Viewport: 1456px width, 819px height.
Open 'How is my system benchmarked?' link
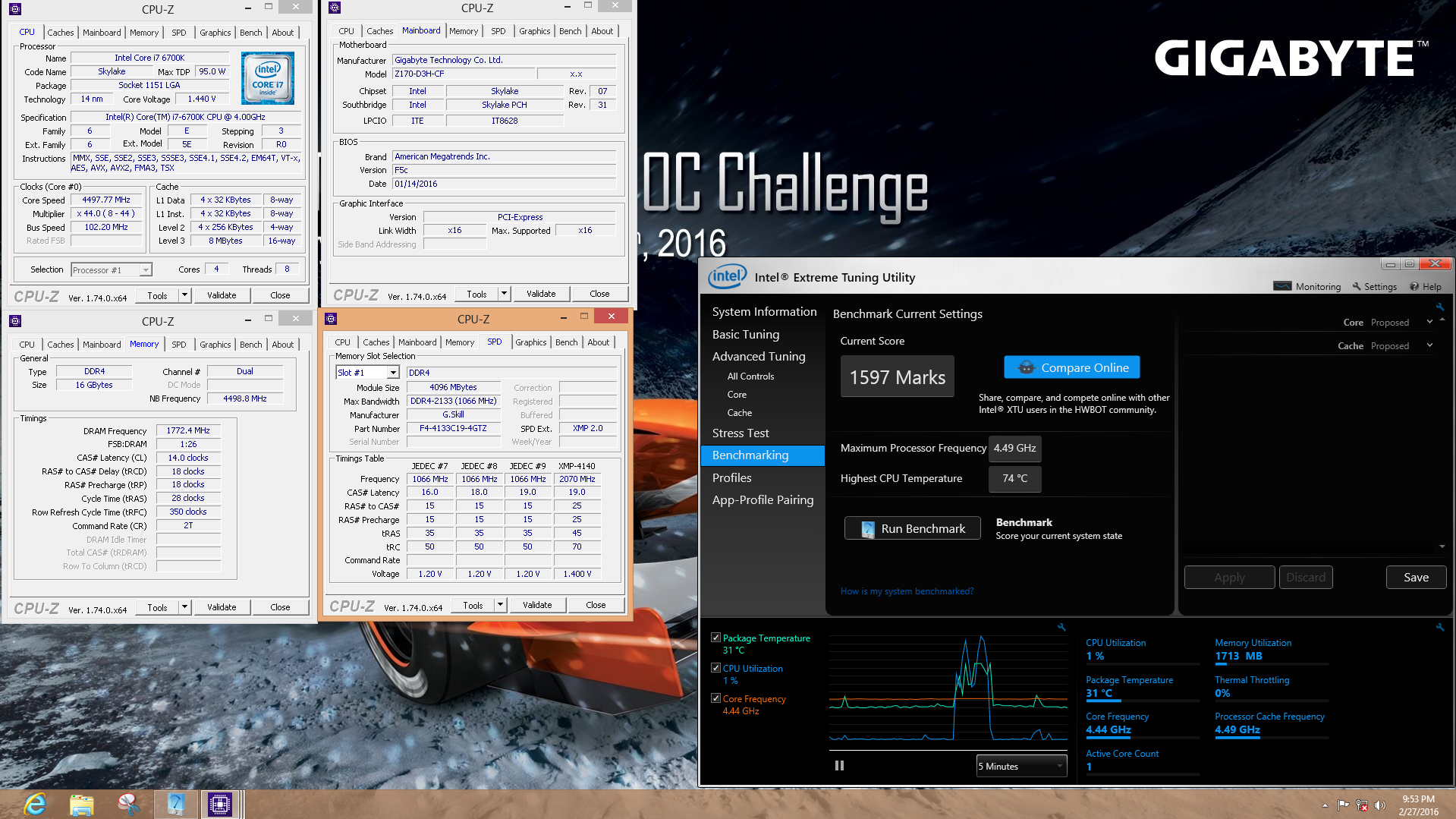pos(907,591)
